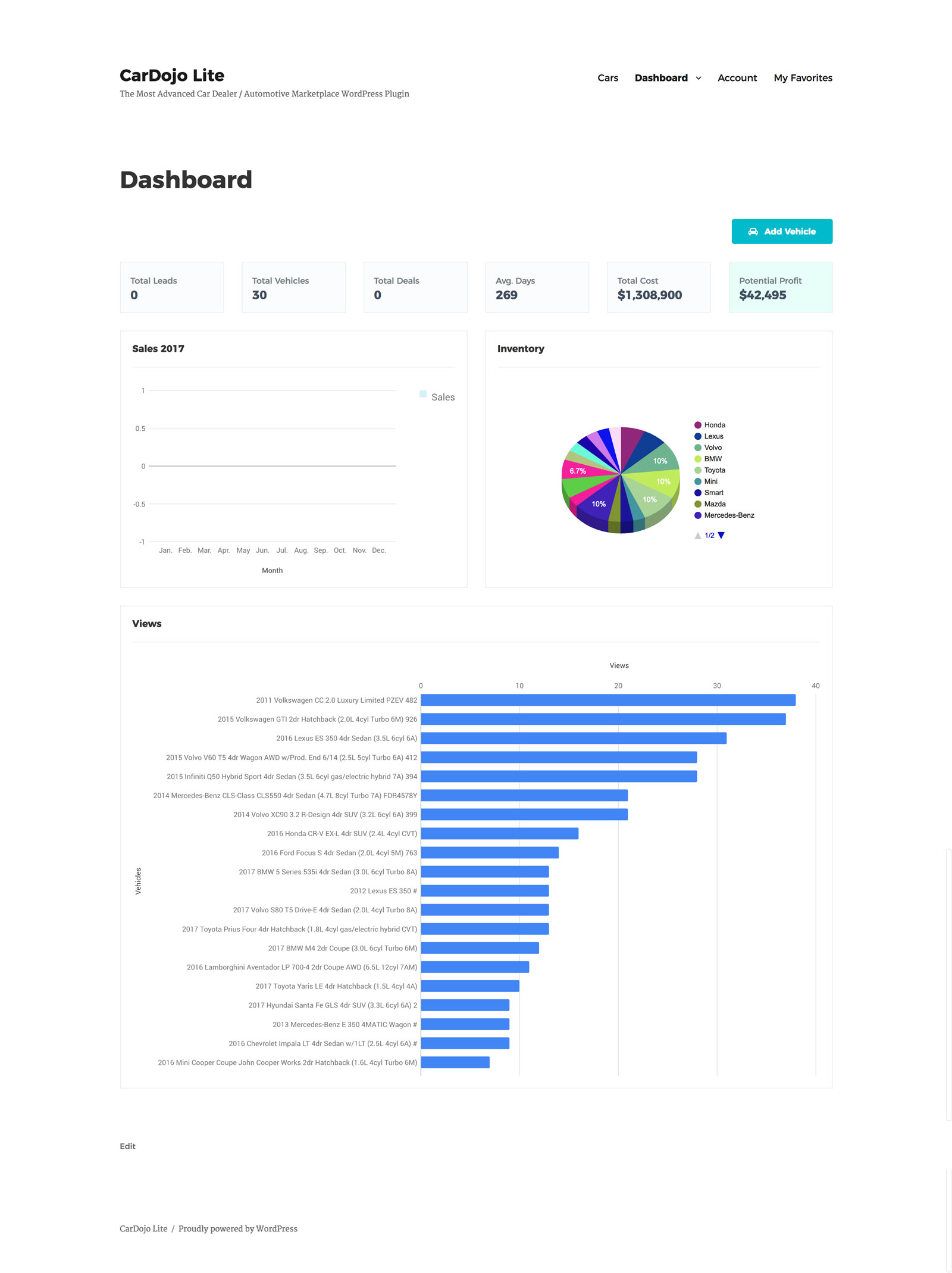Select the Total Cost stat card
The height and width of the screenshot is (1273, 952).
click(x=659, y=287)
